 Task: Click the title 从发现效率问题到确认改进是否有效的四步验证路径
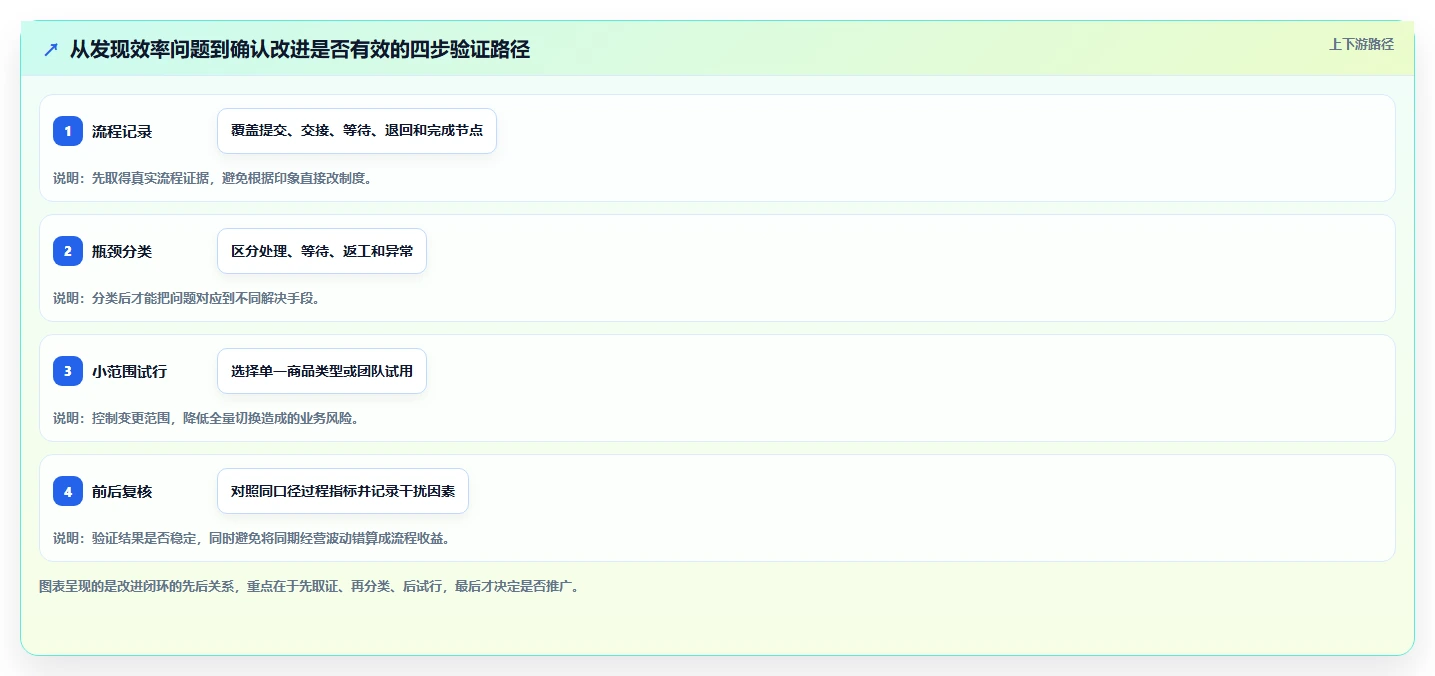click(x=300, y=49)
